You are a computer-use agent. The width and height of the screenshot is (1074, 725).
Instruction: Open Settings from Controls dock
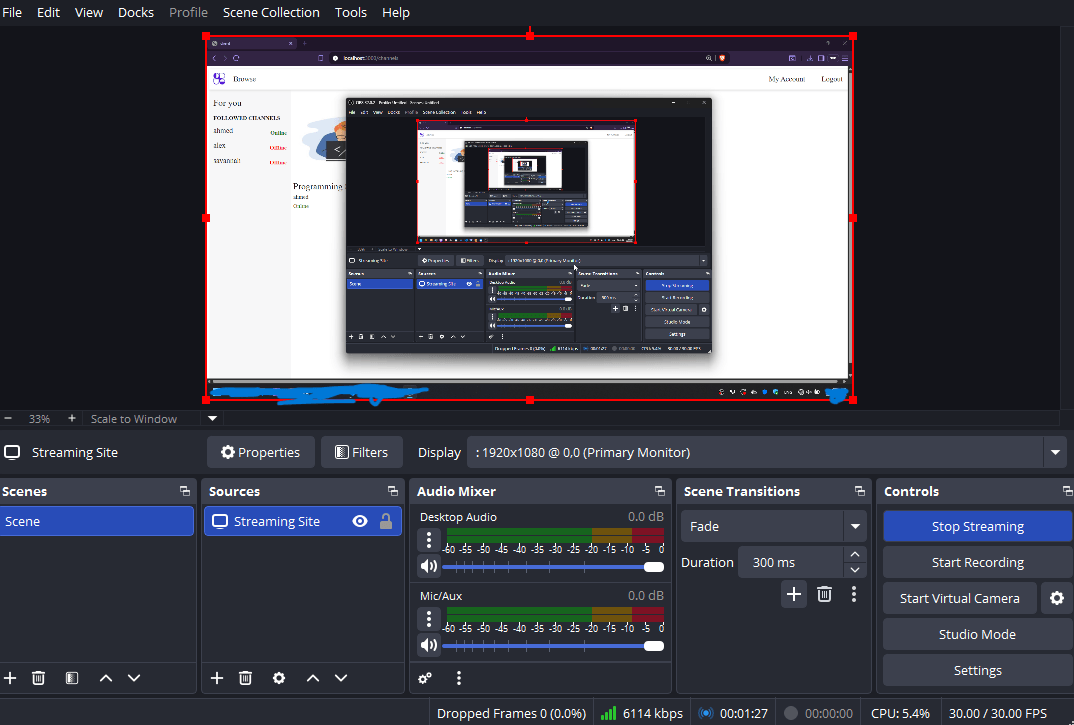coord(977,670)
